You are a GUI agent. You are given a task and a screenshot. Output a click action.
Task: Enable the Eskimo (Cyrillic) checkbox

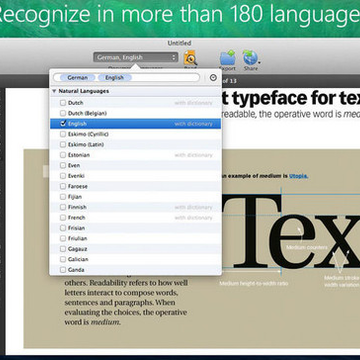click(x=63, y=134)
